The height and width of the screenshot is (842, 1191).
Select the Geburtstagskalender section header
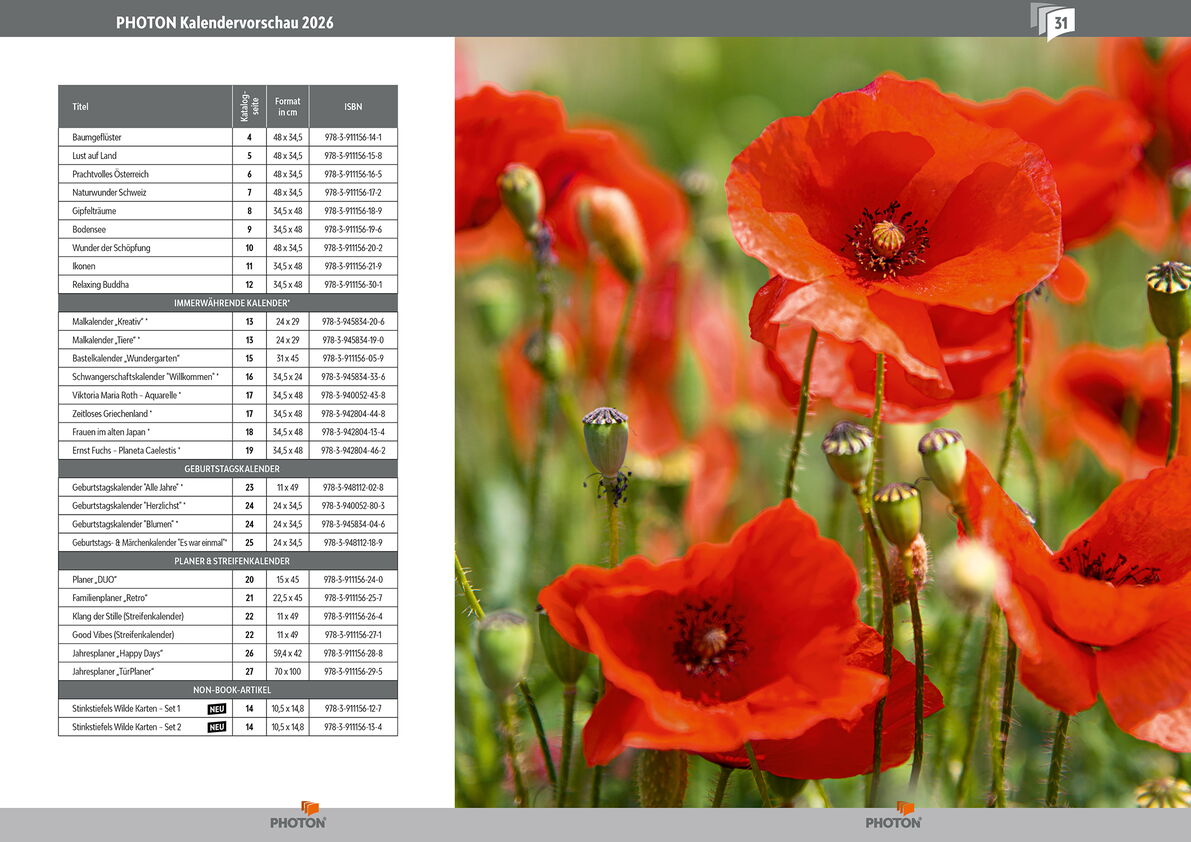[228, 468]
